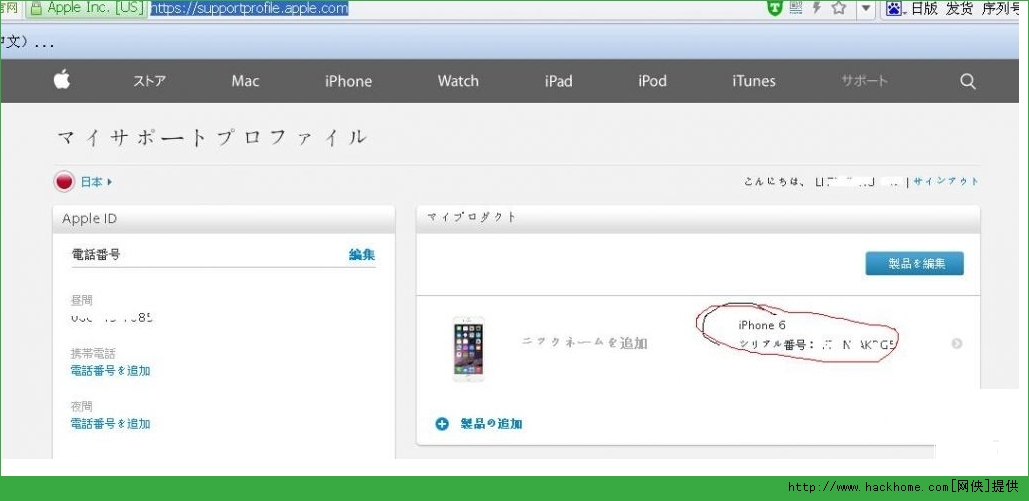Click the green T shield extension icon

tap(774, 8)
